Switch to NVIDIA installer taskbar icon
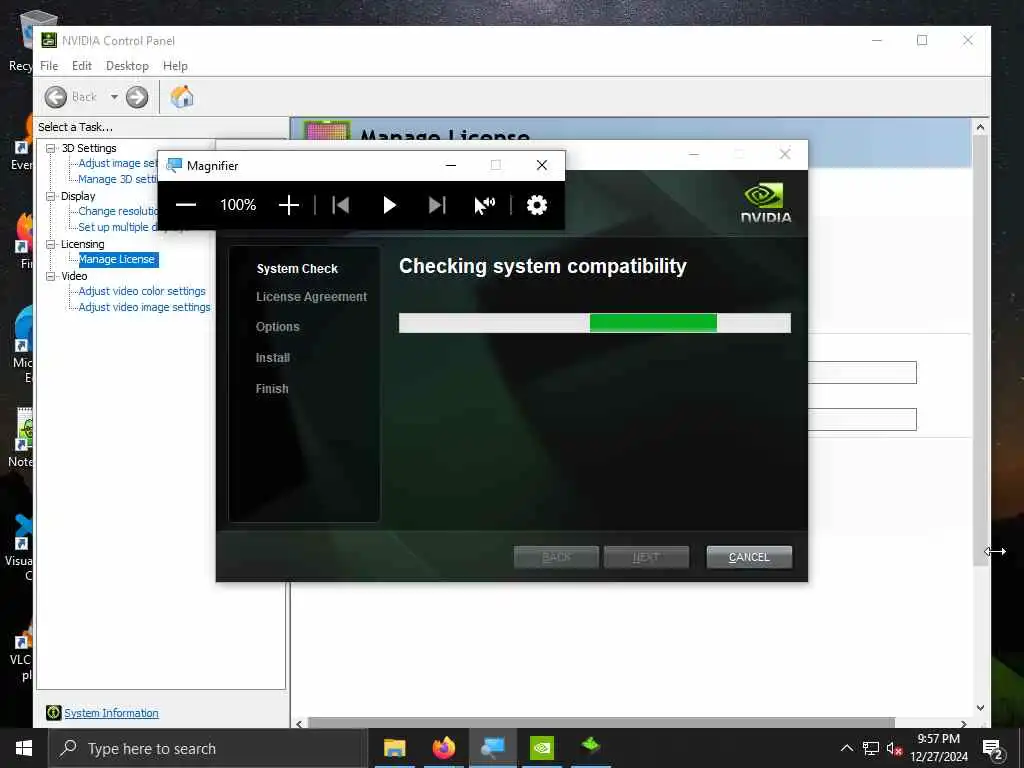 tap(590, 748)
